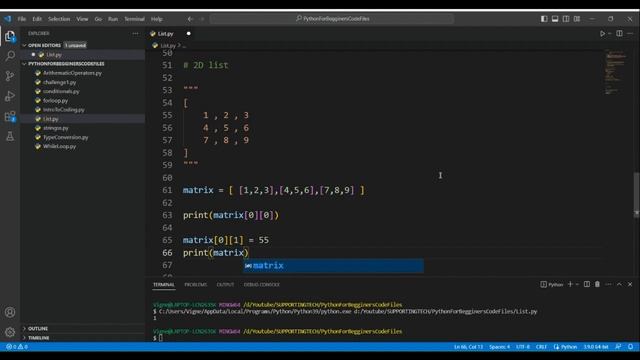Expand the Timeline section
This screenshot has width=640, height=360.
(39, 338)
